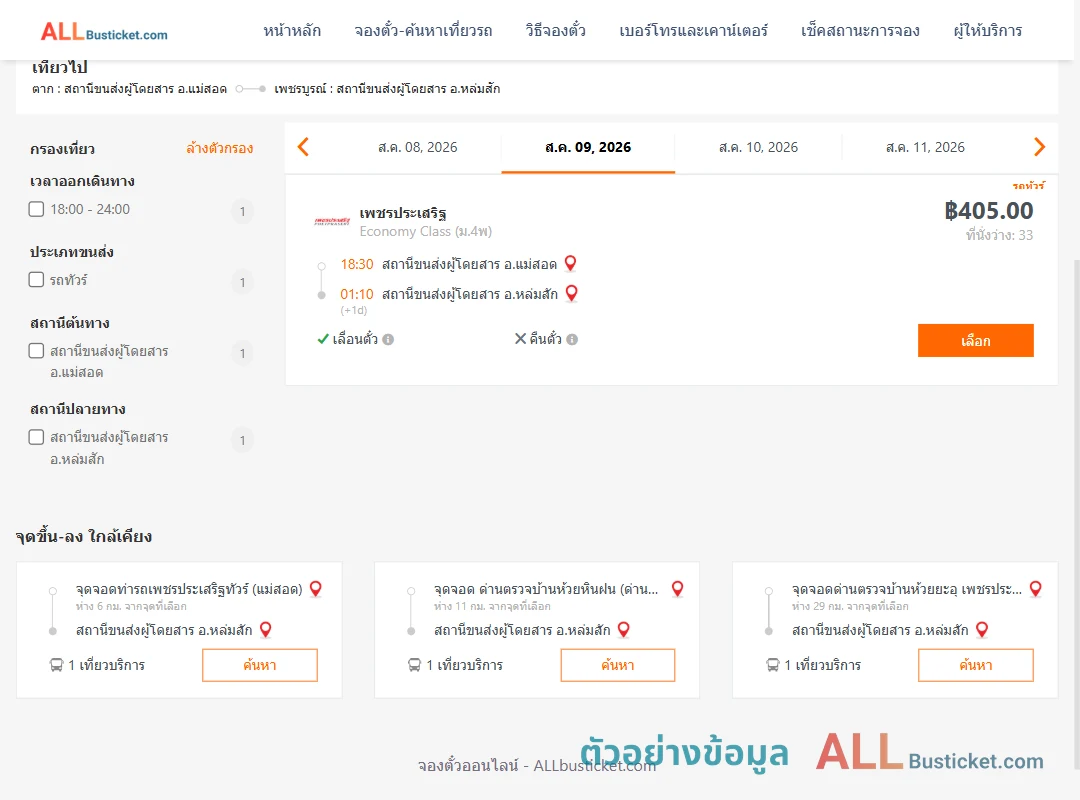
Task: Open the วิธีจองตั๋ว menu item
Action: (555, 30)
